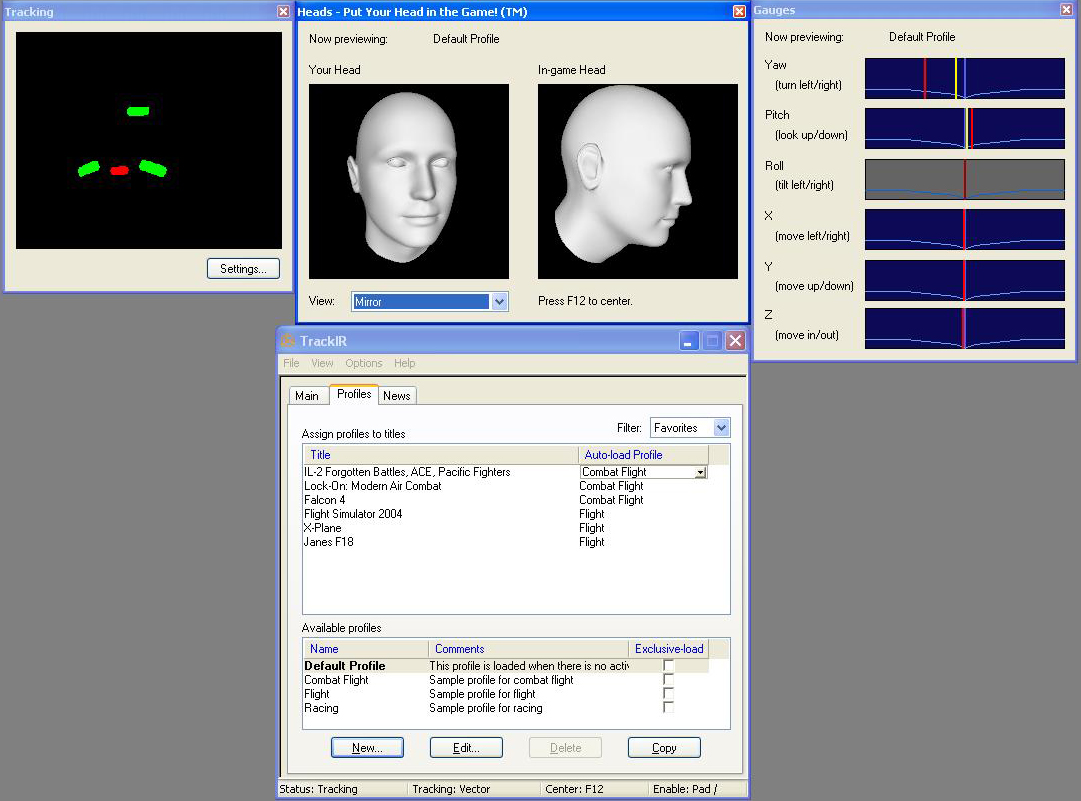1081x801 pixels.
Task: Sort titles by the Title column header
Action: click(x=441, y=455)
